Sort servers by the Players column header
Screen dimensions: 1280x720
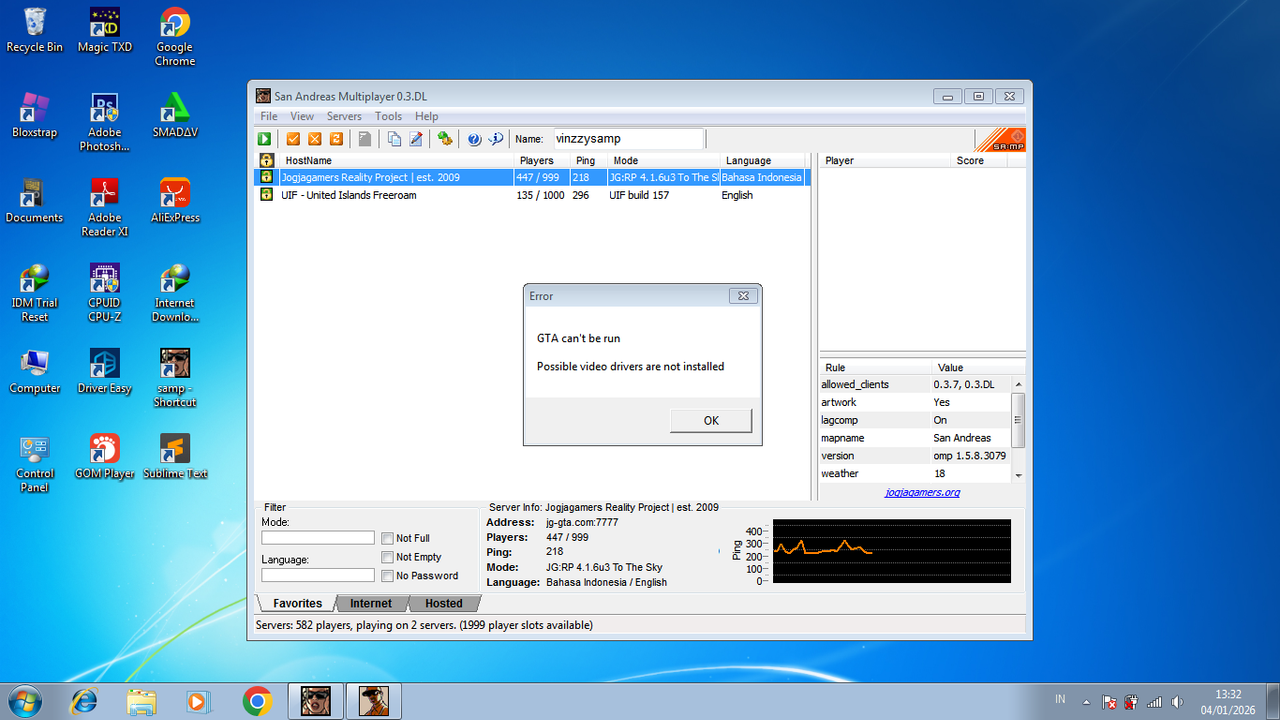pos(543,160)
